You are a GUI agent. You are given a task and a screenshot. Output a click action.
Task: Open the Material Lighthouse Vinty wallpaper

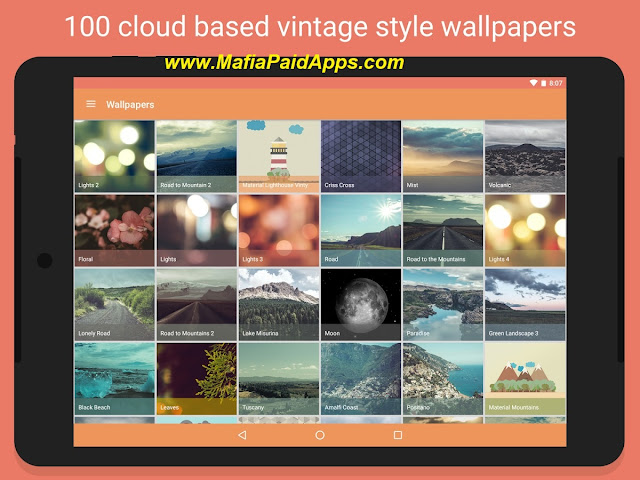point(279,156)
